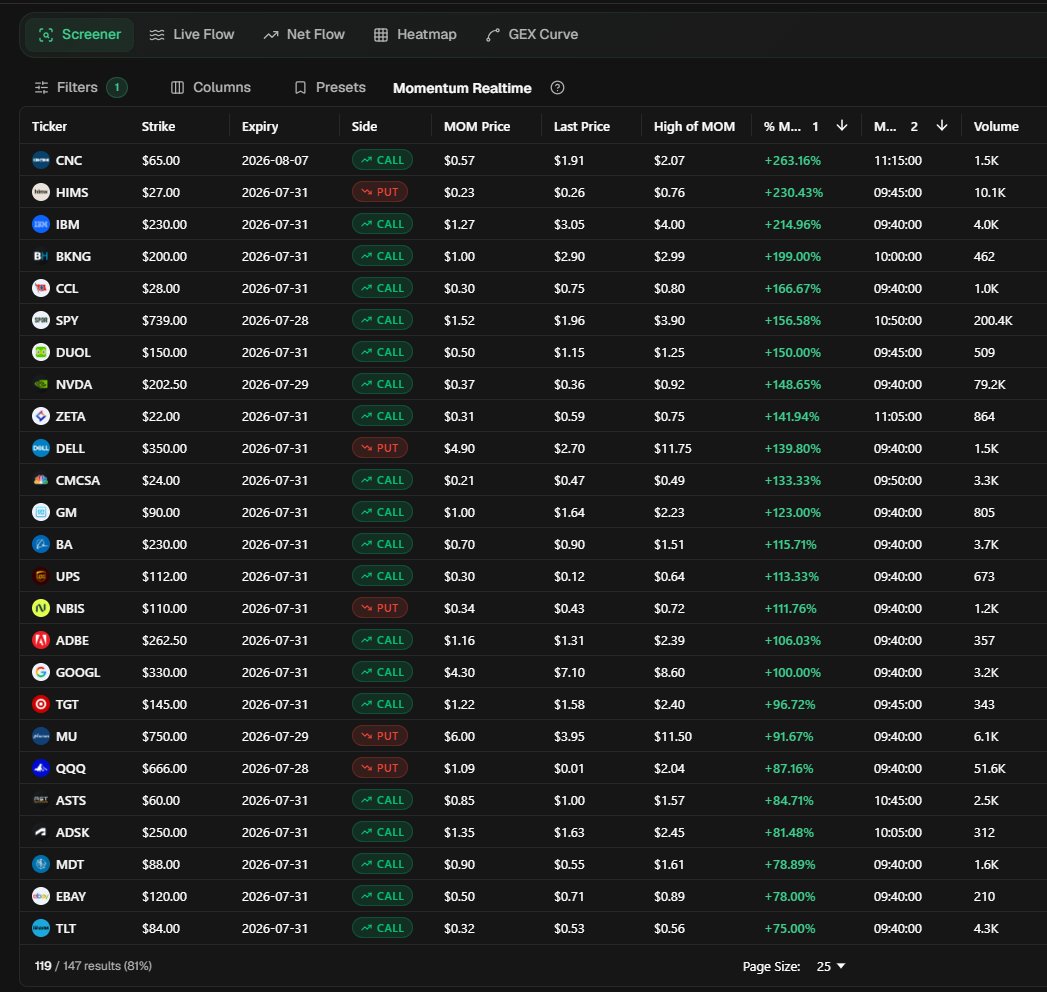Click the IBM ticker logo
Viewport: 1047px width, 992px height.
point(41,224)
